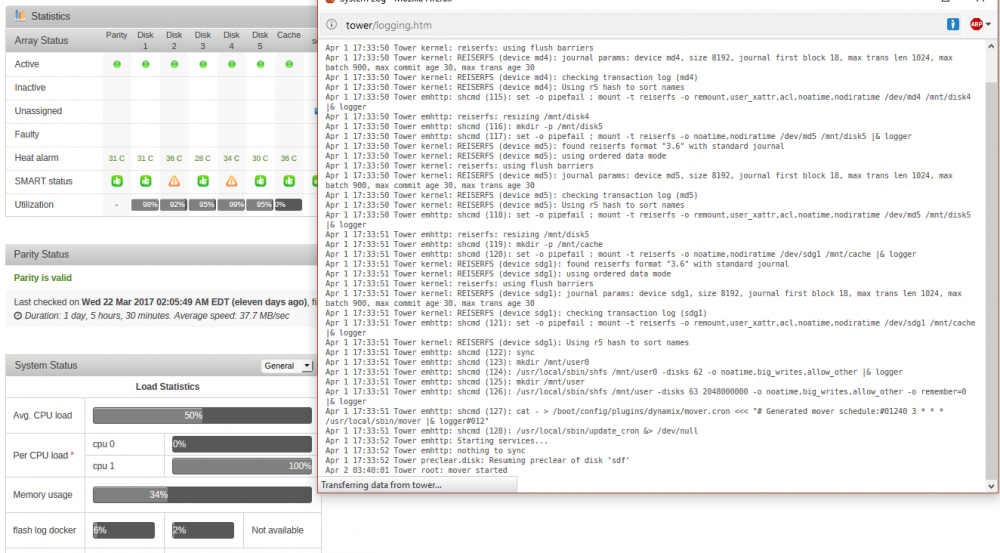The image size is (1000, 553).
Task: Click the log usage 2% bar
Action: pos(203,530)
